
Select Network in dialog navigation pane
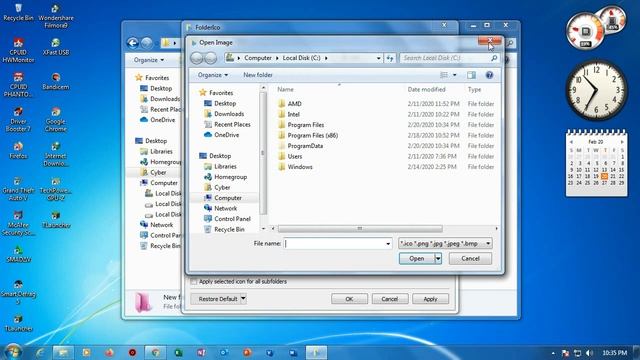coord(225,208)
